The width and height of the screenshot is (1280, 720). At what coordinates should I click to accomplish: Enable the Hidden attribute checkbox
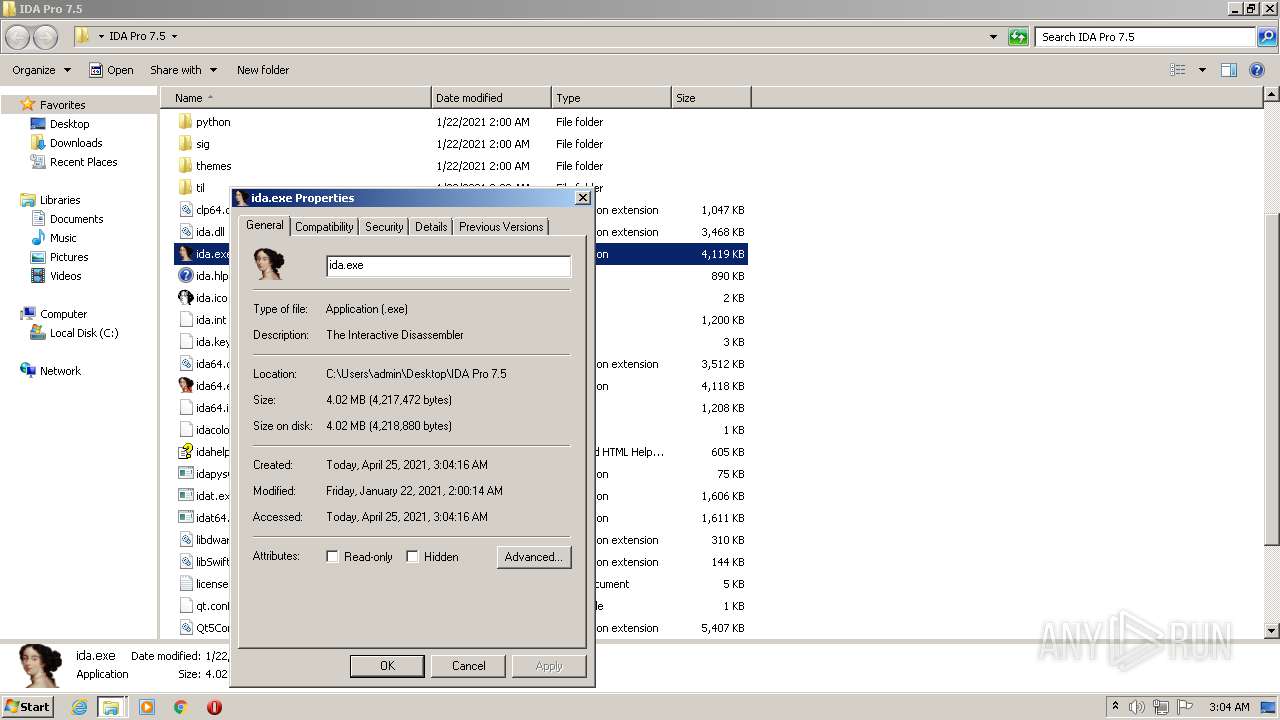pos(412,557)
